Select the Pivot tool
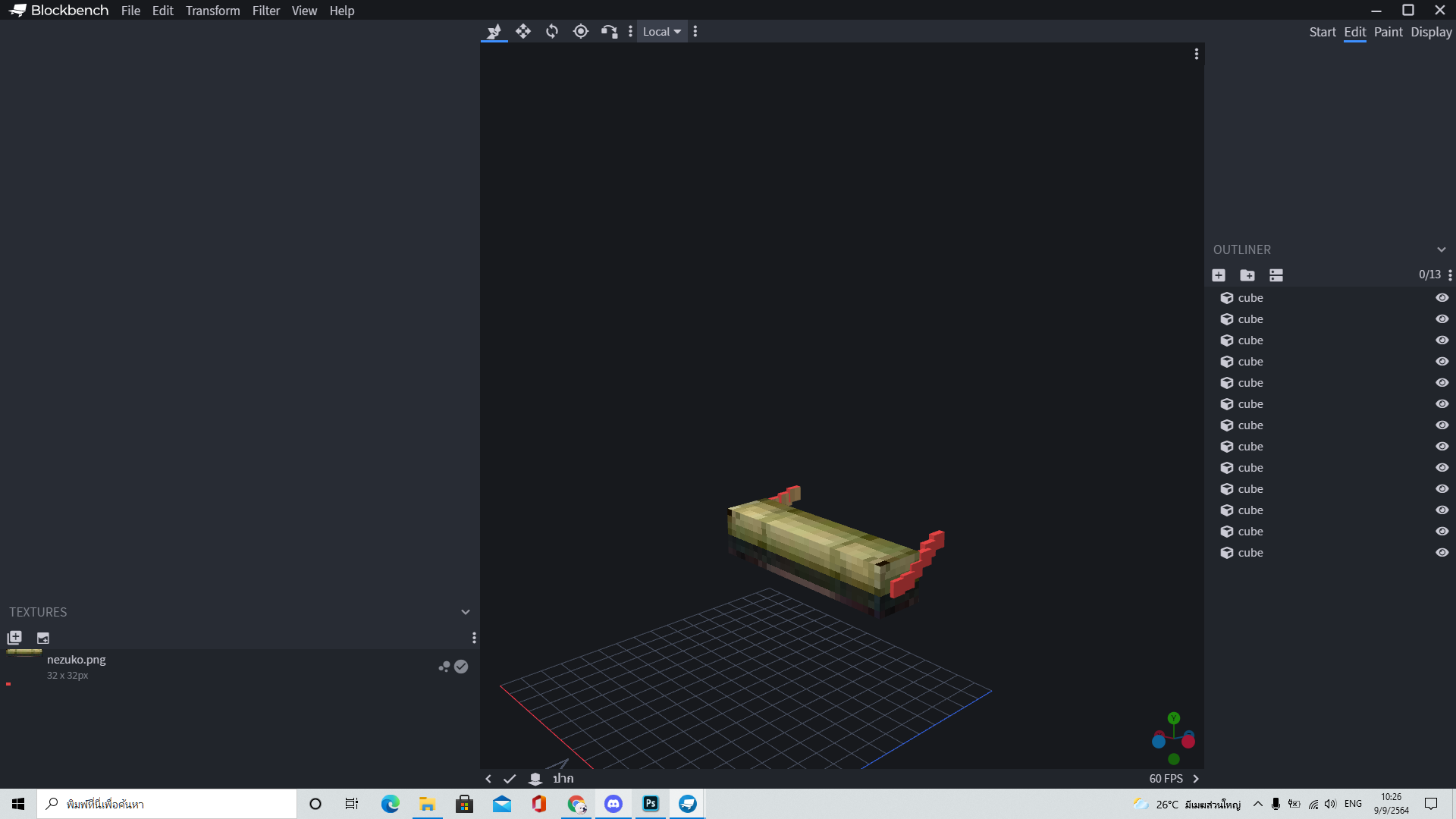Screen dimensions: 1456x819 pyautogui.click(x=581, y=31)
